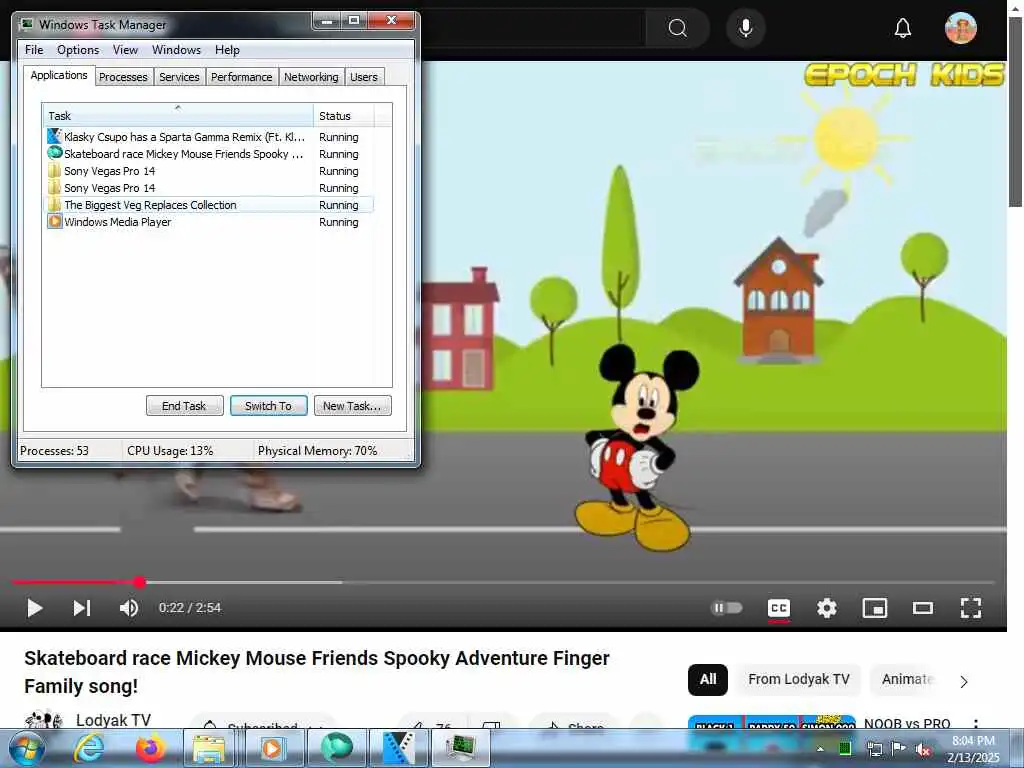The image size is (1024, 768).
Task: Show hidden system tray icons arrow
Action: tap(820, 749)
